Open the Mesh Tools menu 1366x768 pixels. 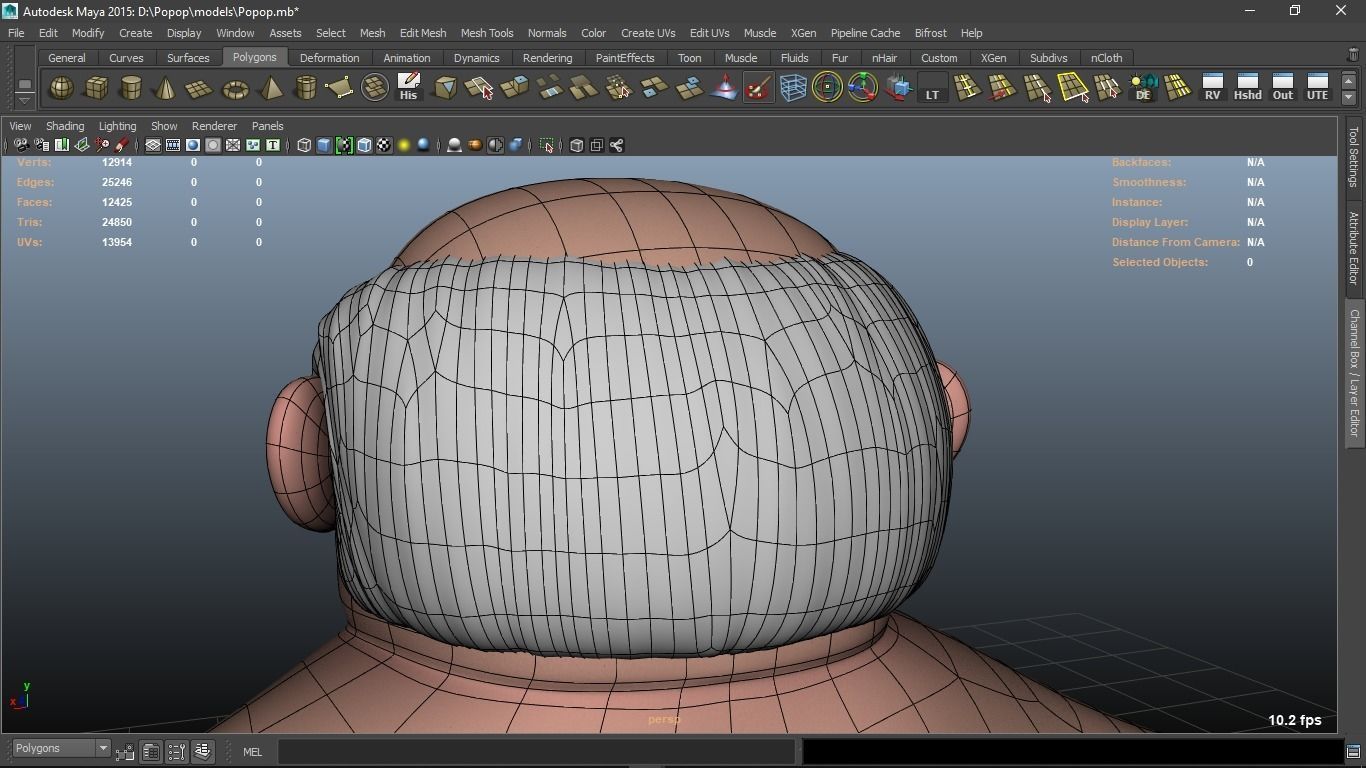pos(487,33)
